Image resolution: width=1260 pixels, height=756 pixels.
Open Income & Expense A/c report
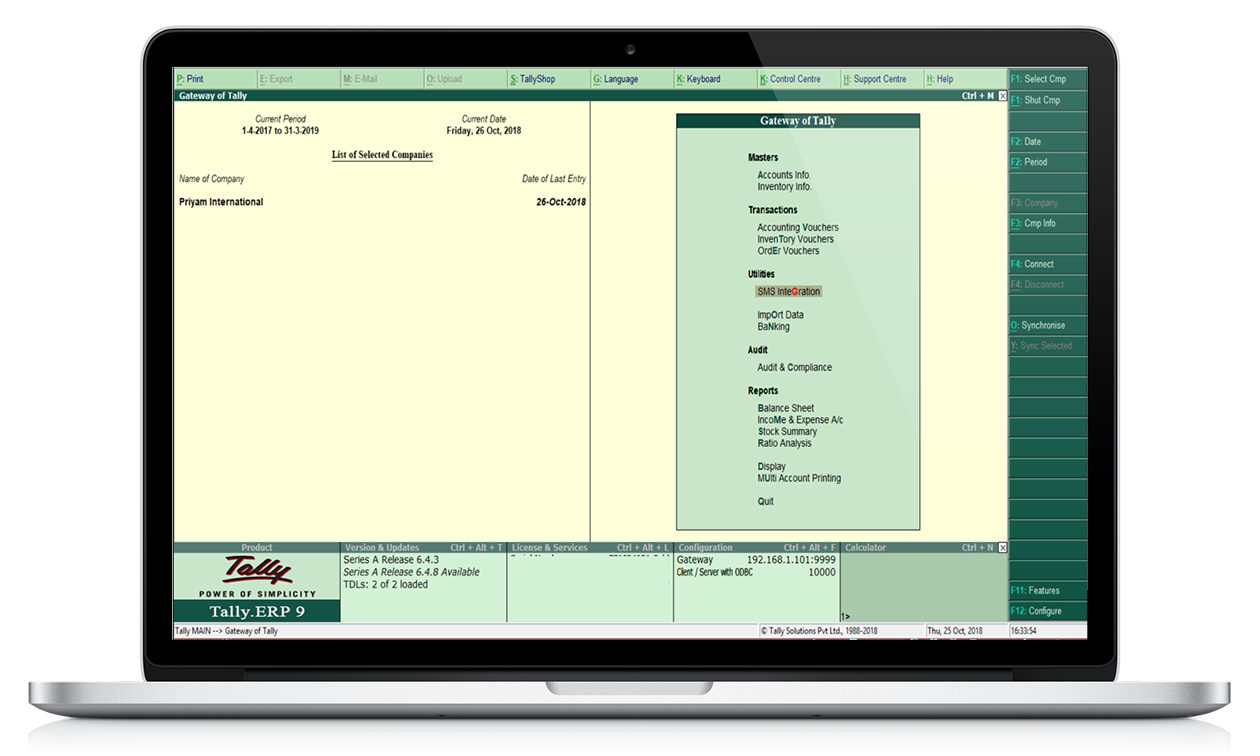click(800, 420)
